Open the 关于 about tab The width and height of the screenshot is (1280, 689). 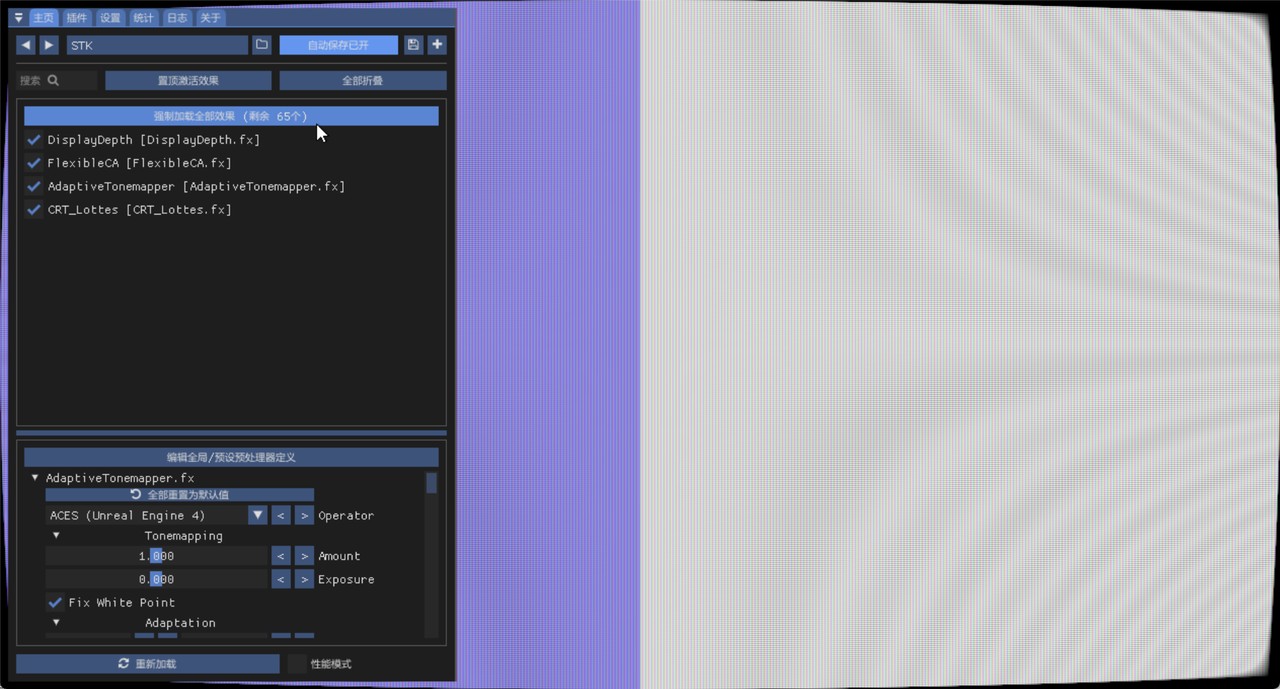210,18
